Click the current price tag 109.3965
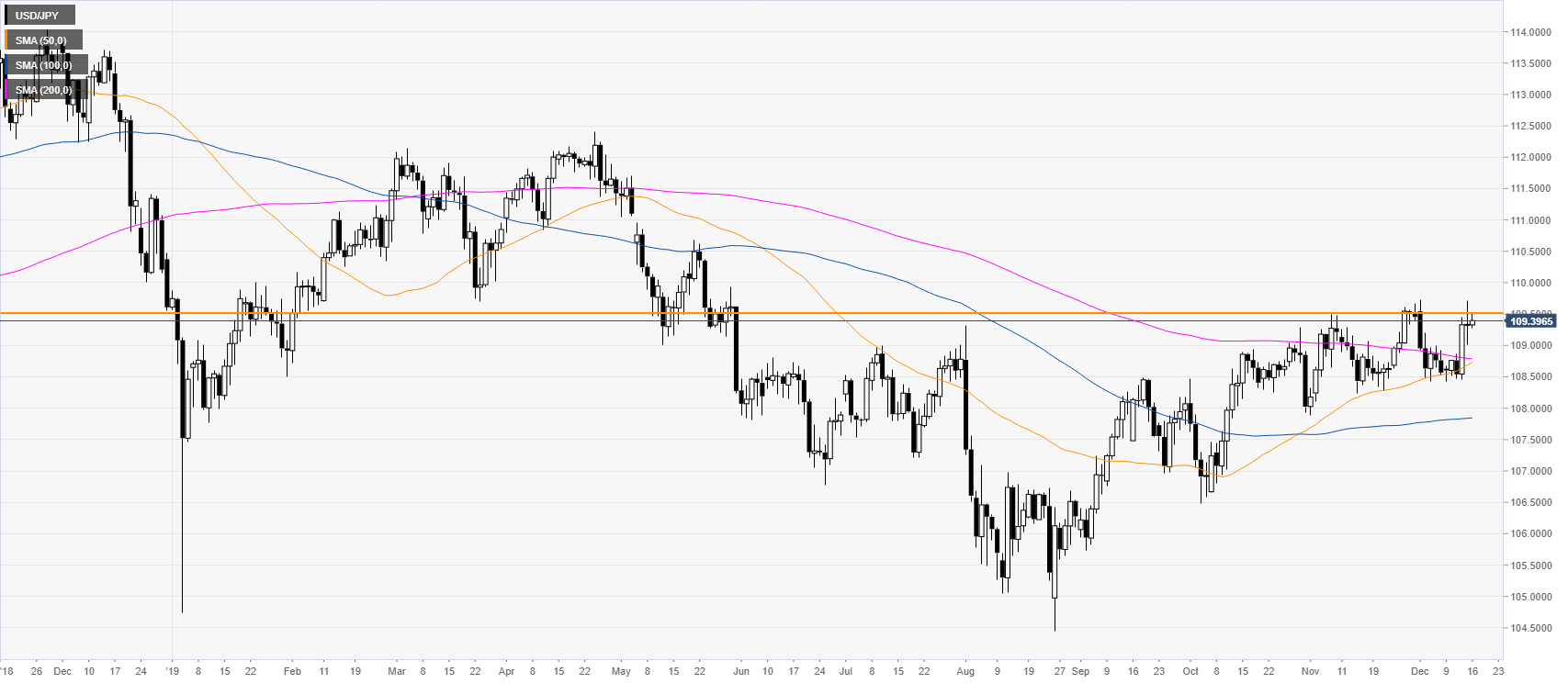1568x683 pixels. click(1531, 321)
